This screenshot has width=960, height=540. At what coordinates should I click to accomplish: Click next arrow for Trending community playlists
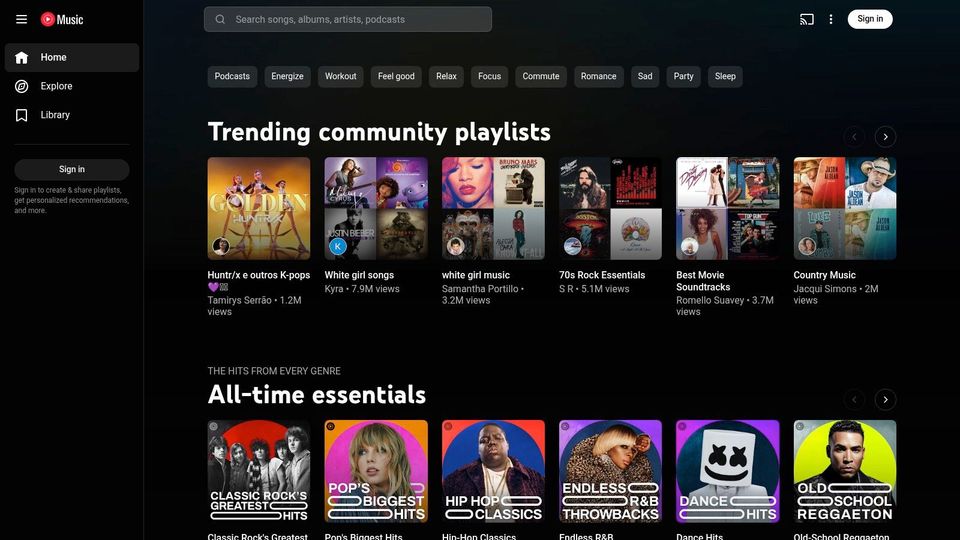pos(885,137)
